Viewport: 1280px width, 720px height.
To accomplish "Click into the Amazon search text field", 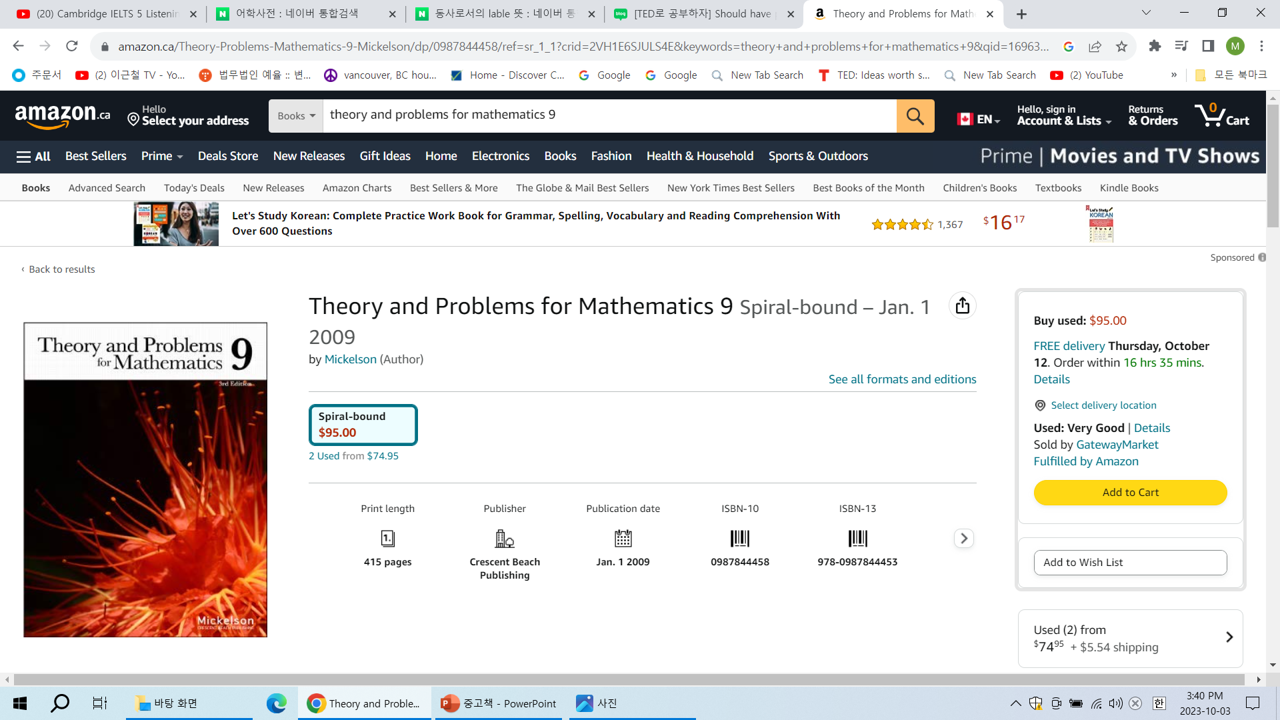I will coord(610,116).
